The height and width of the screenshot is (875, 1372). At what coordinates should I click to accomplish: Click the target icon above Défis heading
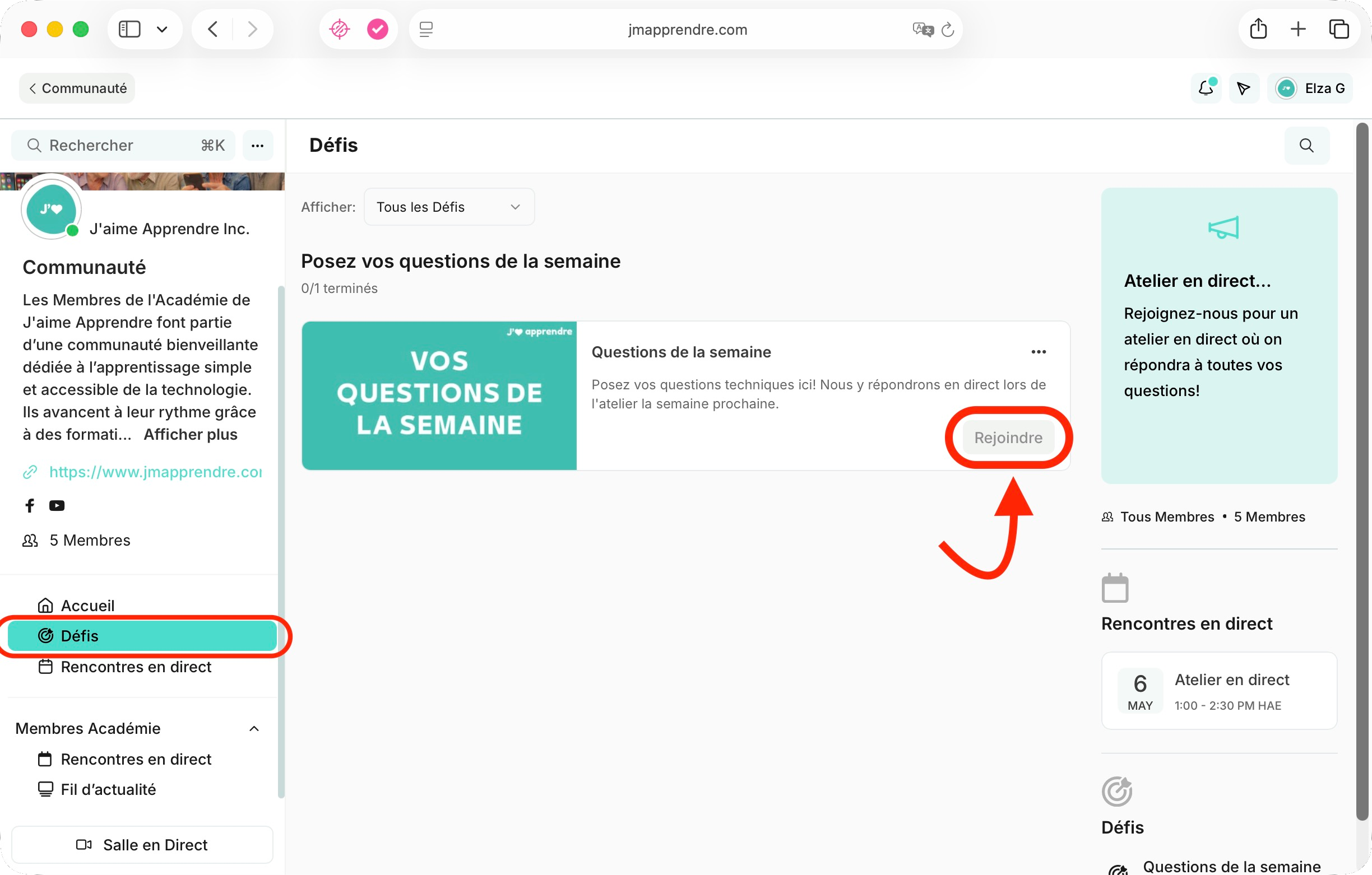click(1117, 792)
